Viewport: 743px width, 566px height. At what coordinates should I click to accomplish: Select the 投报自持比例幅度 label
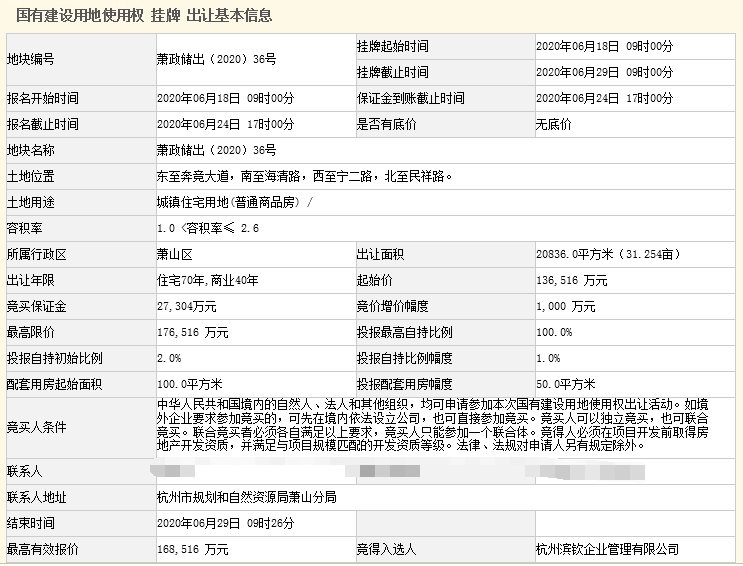[x=405, y=358]
